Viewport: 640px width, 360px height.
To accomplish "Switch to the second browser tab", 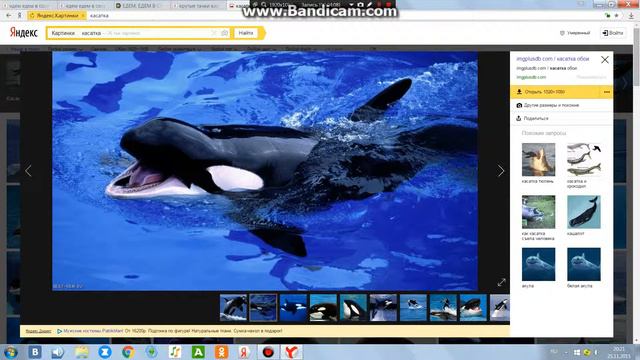I will (x=85, y=6).
